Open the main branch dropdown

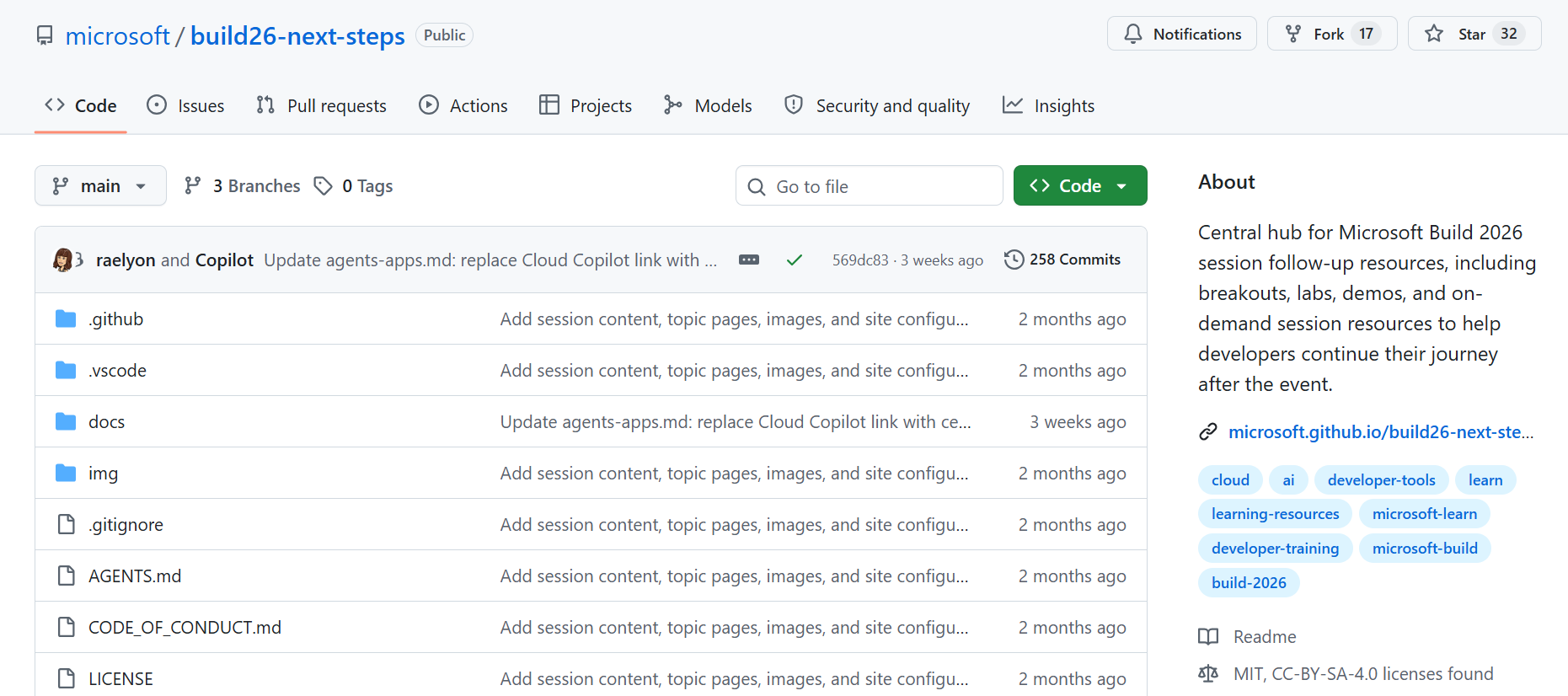(x=100, y=185)
